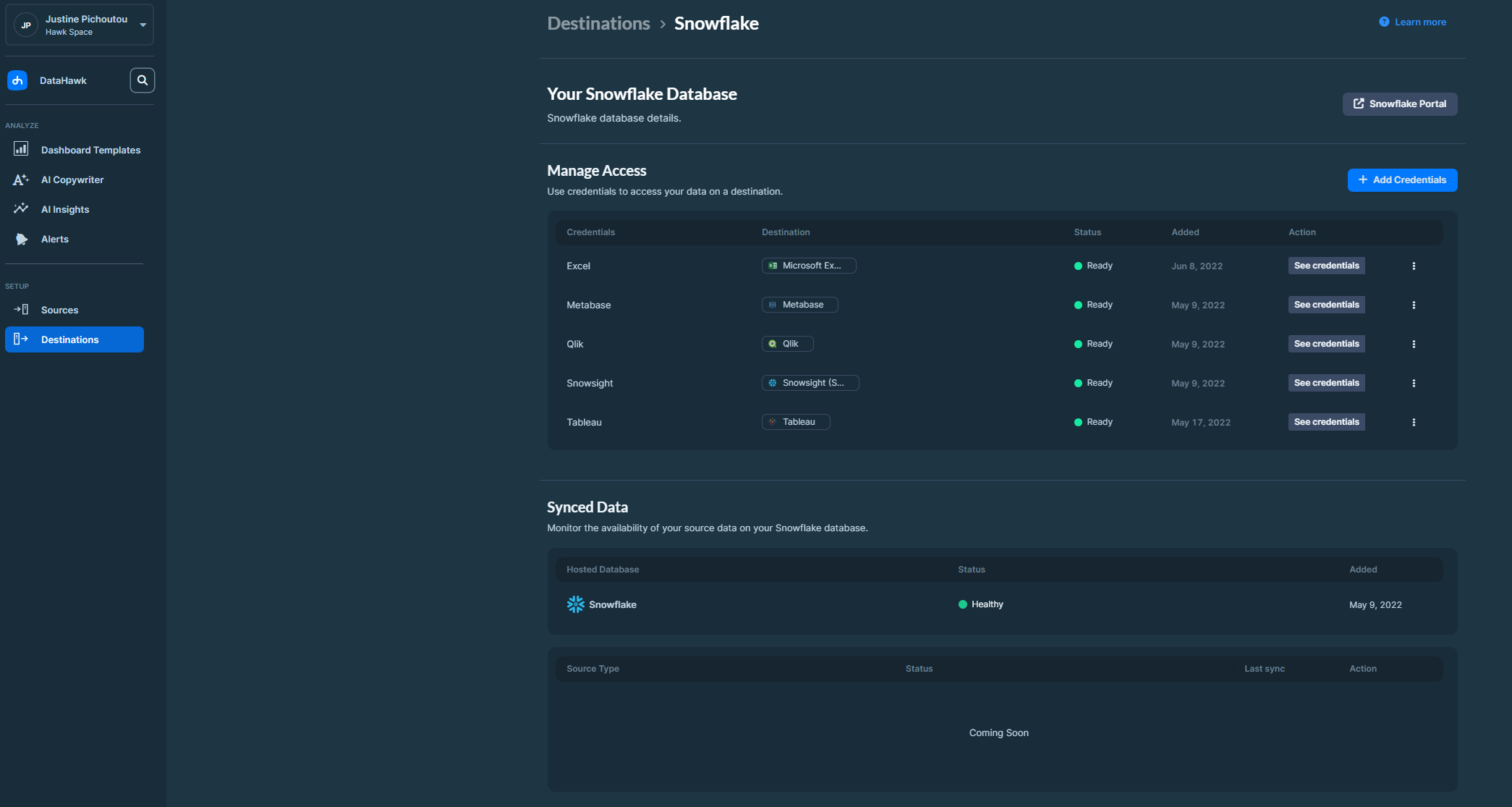Open the Excel row three-dot menu
This screenshot has height=807, width=1512.
click(x=1414, y=266)
